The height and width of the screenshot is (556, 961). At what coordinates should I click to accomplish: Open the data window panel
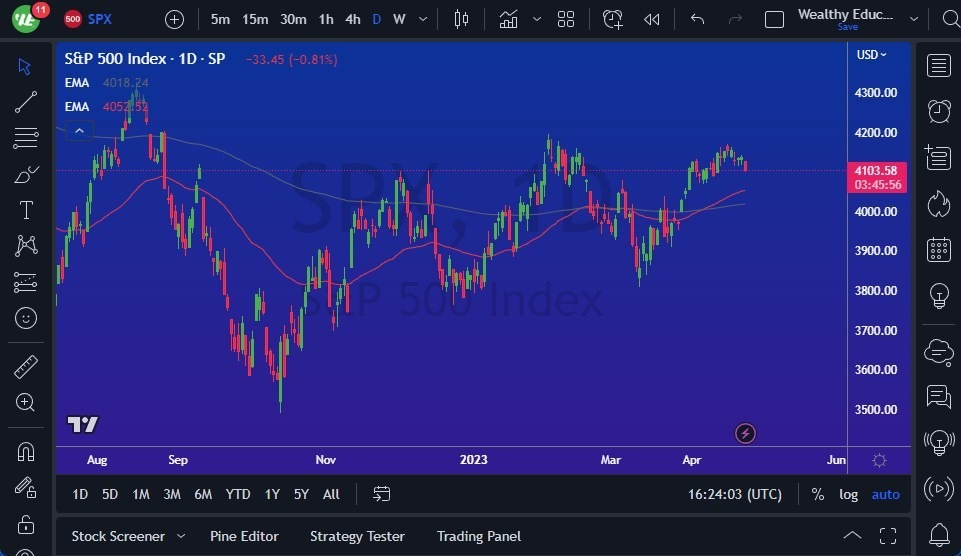click(x=939, y=158)
